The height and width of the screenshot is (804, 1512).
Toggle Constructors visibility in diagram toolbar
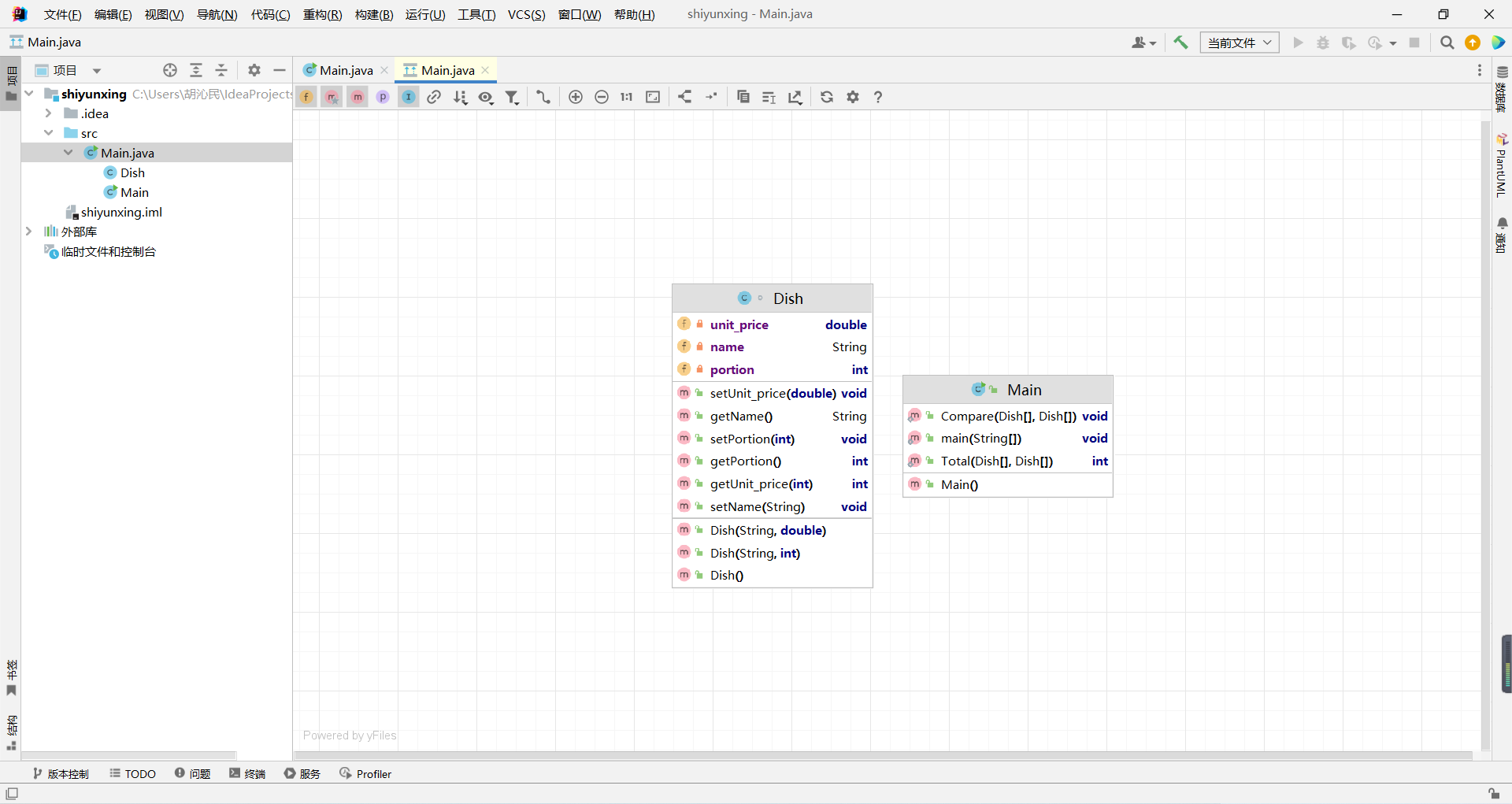pyautogui.click(x=332, y=97)
